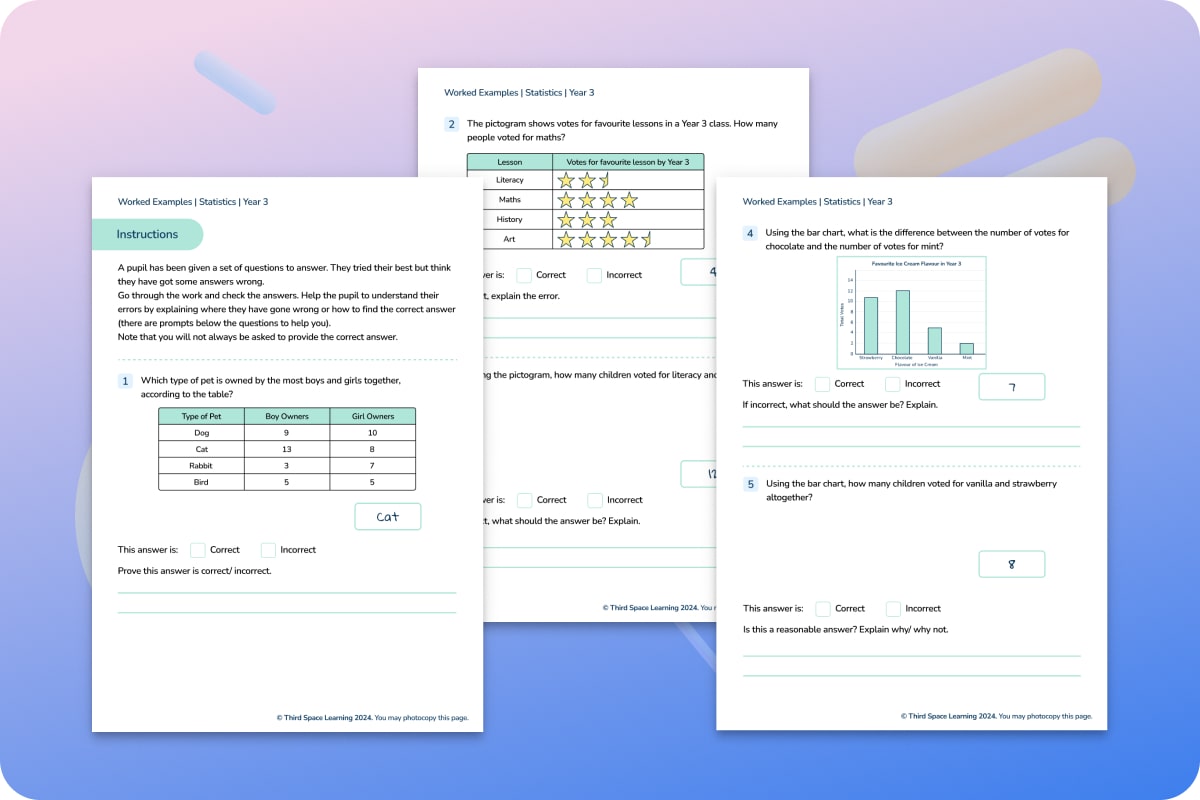This screenshot has height=800, width=1200.
Task: Tick the Incorrect checkbox for question 5
Action: pos(893,608)
